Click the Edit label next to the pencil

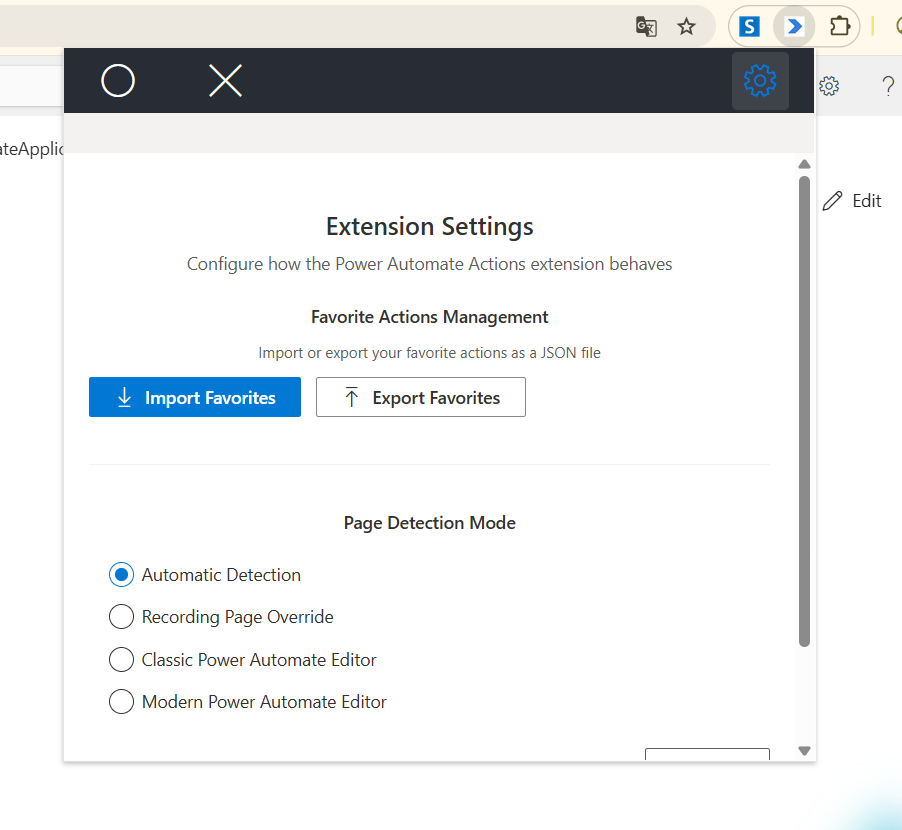(x=866, y=200)
